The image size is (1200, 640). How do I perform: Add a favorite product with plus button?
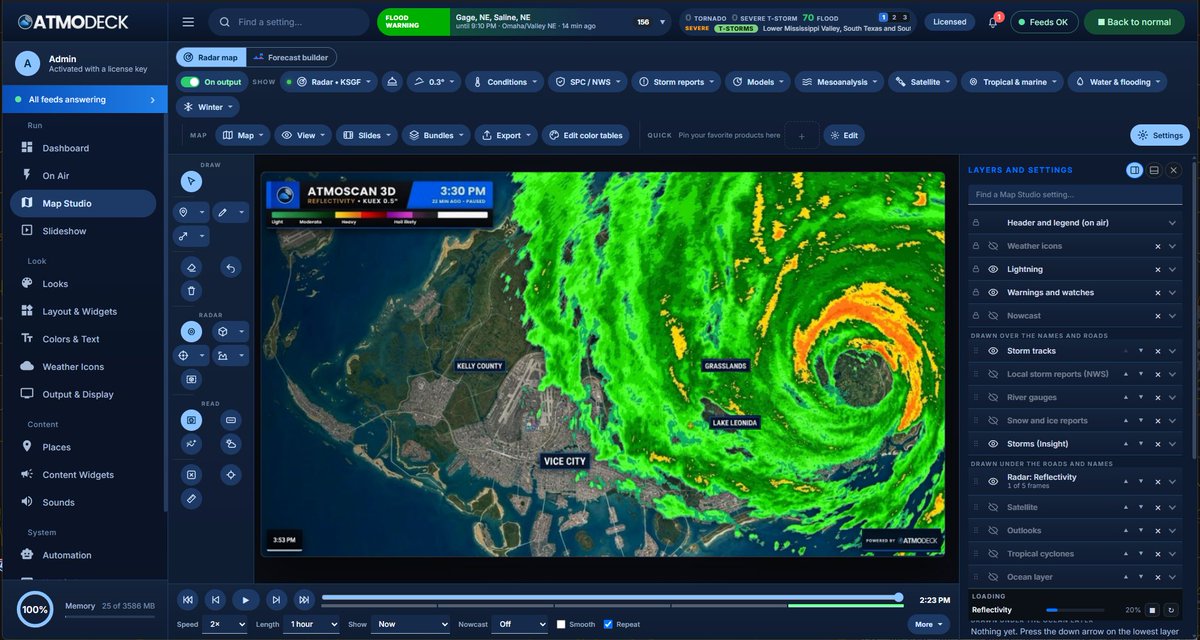801,135
